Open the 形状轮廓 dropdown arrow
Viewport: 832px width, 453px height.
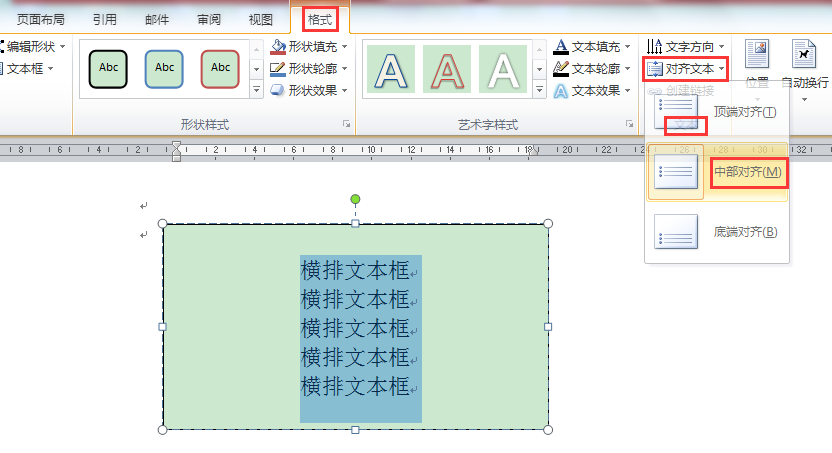pos(344,68)
